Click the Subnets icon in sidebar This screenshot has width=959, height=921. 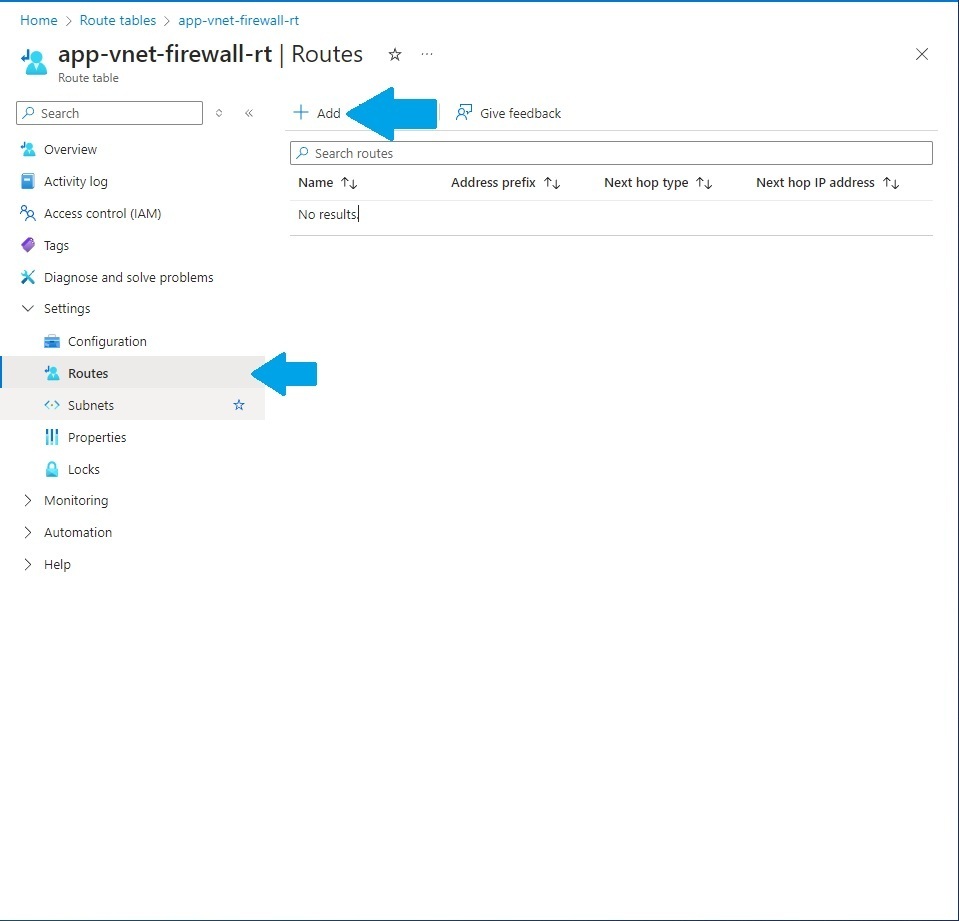pos(52,405)
